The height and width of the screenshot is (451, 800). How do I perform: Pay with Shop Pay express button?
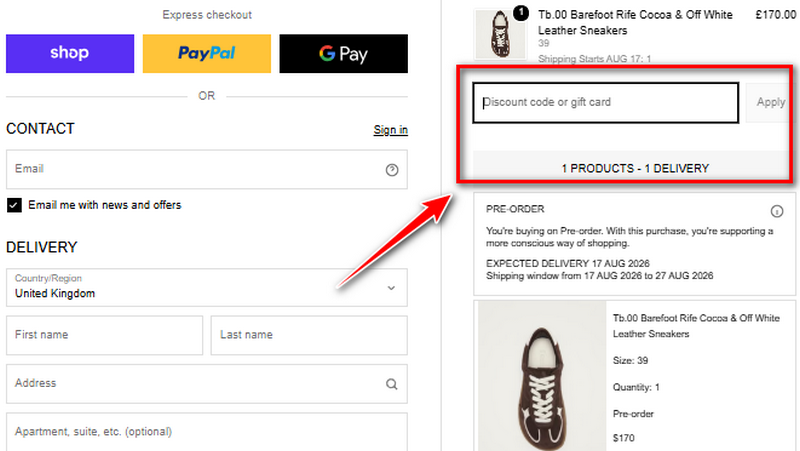click(70, 54)
